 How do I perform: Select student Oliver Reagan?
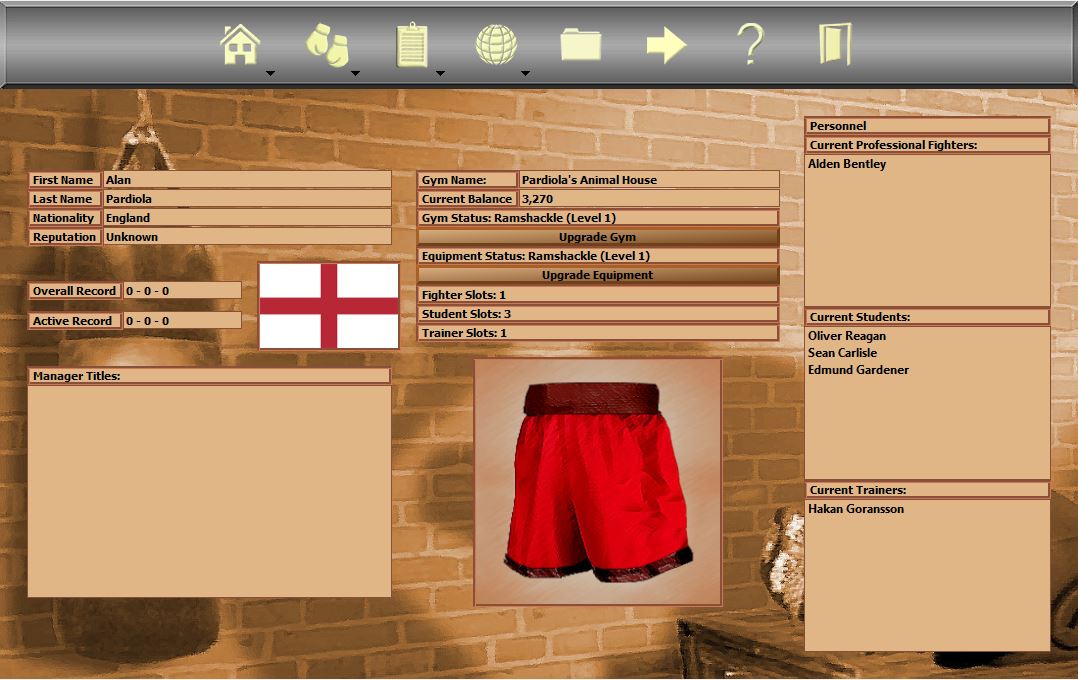coord(847,336)
